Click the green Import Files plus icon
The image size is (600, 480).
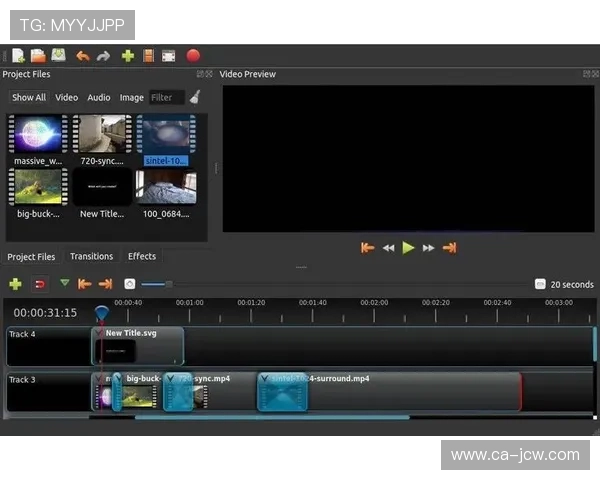click(128, 56)
